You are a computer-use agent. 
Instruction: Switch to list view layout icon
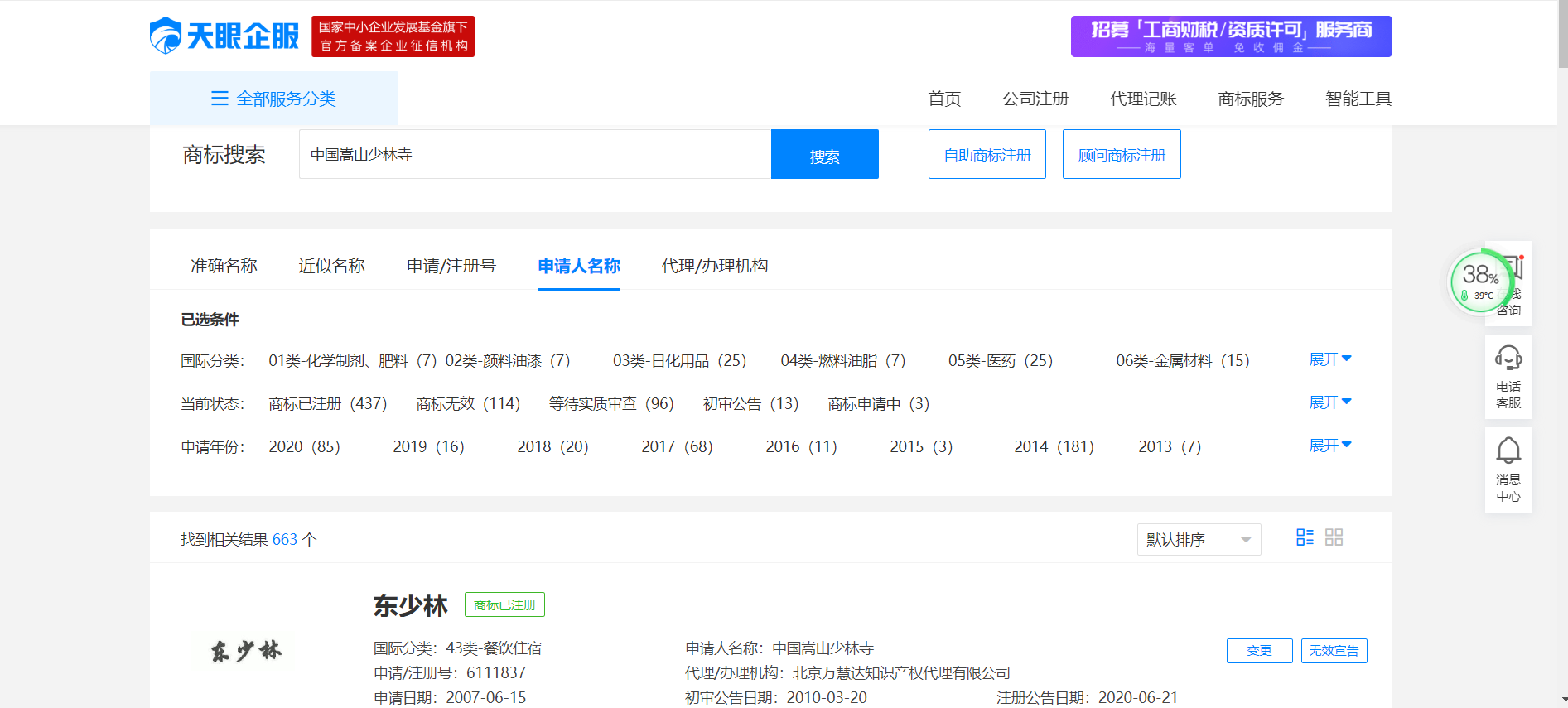(x=1305, y=537)
